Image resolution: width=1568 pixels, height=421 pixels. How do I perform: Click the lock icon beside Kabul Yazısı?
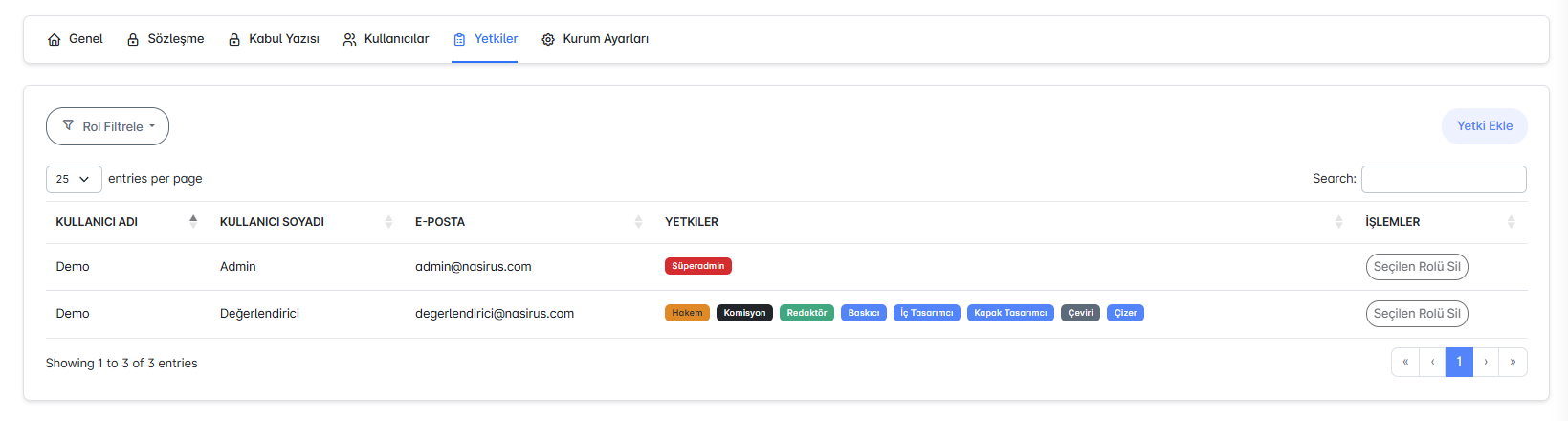click(x=234, y=39)
